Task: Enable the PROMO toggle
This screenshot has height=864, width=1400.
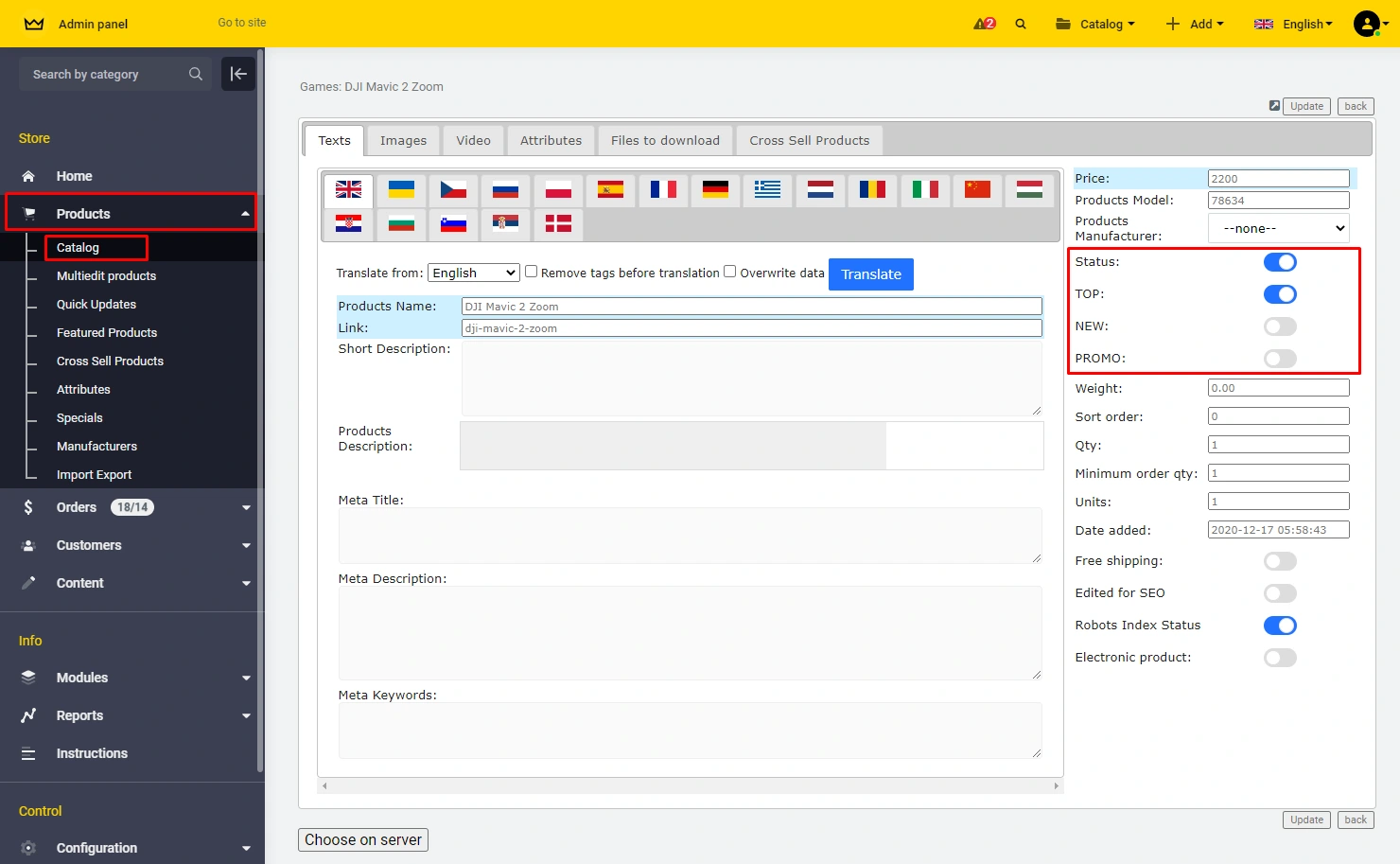Action: point(1280,359)
